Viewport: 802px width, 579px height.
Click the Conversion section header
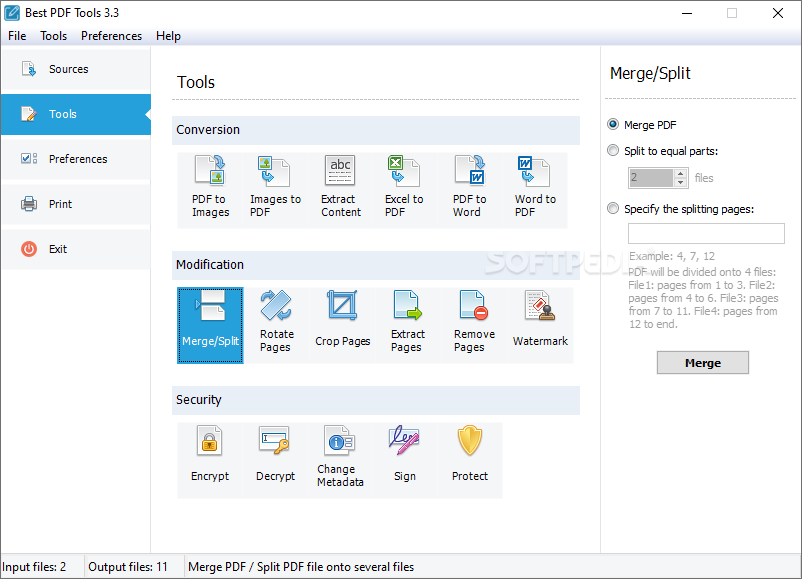click(376, 130)
